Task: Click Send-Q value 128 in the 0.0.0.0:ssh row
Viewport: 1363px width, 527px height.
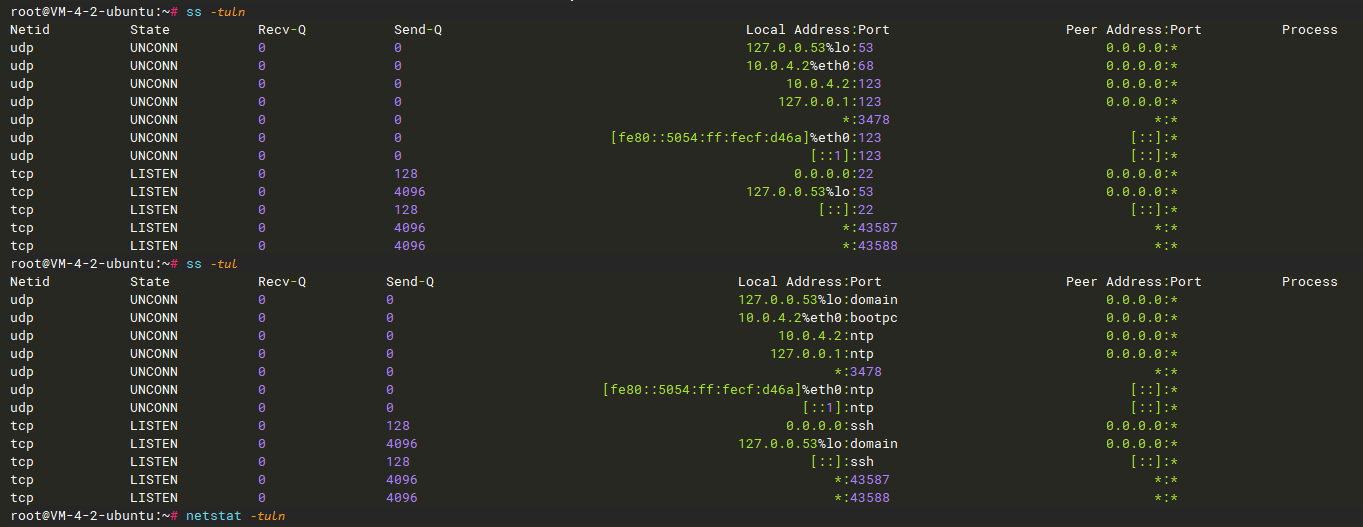Action: click(398, 426)
